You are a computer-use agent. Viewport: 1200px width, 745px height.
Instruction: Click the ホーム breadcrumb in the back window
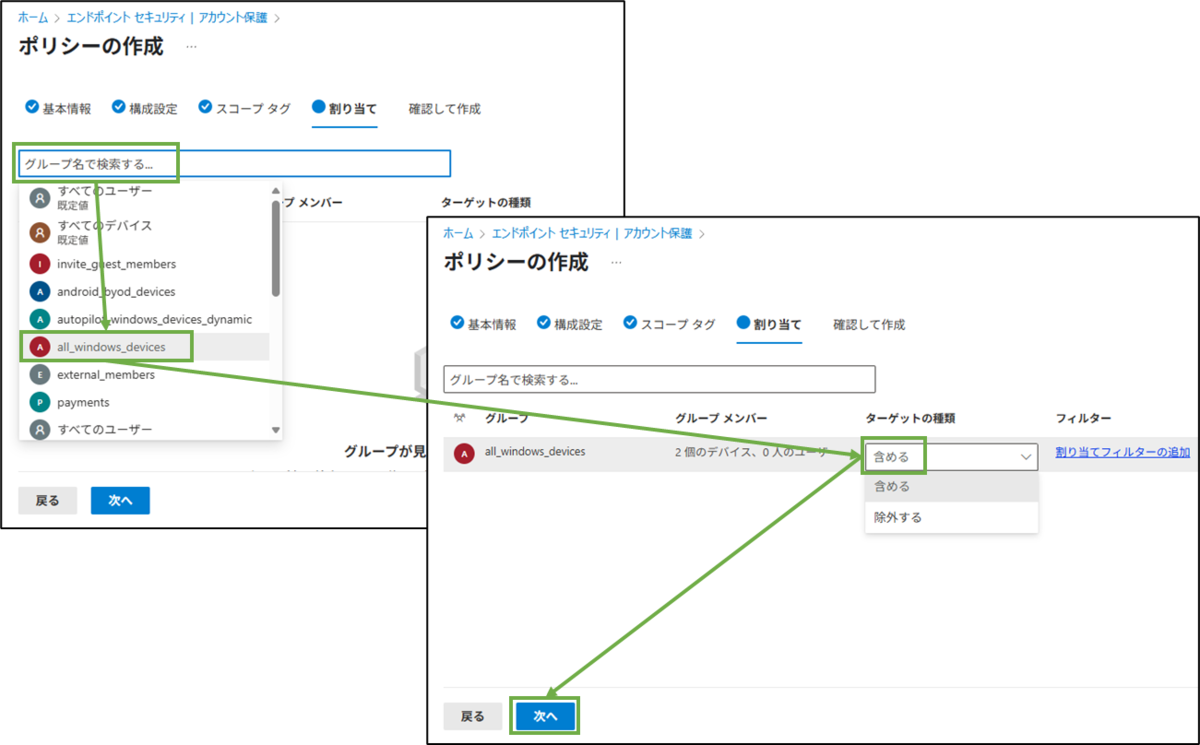coord(33,18)
